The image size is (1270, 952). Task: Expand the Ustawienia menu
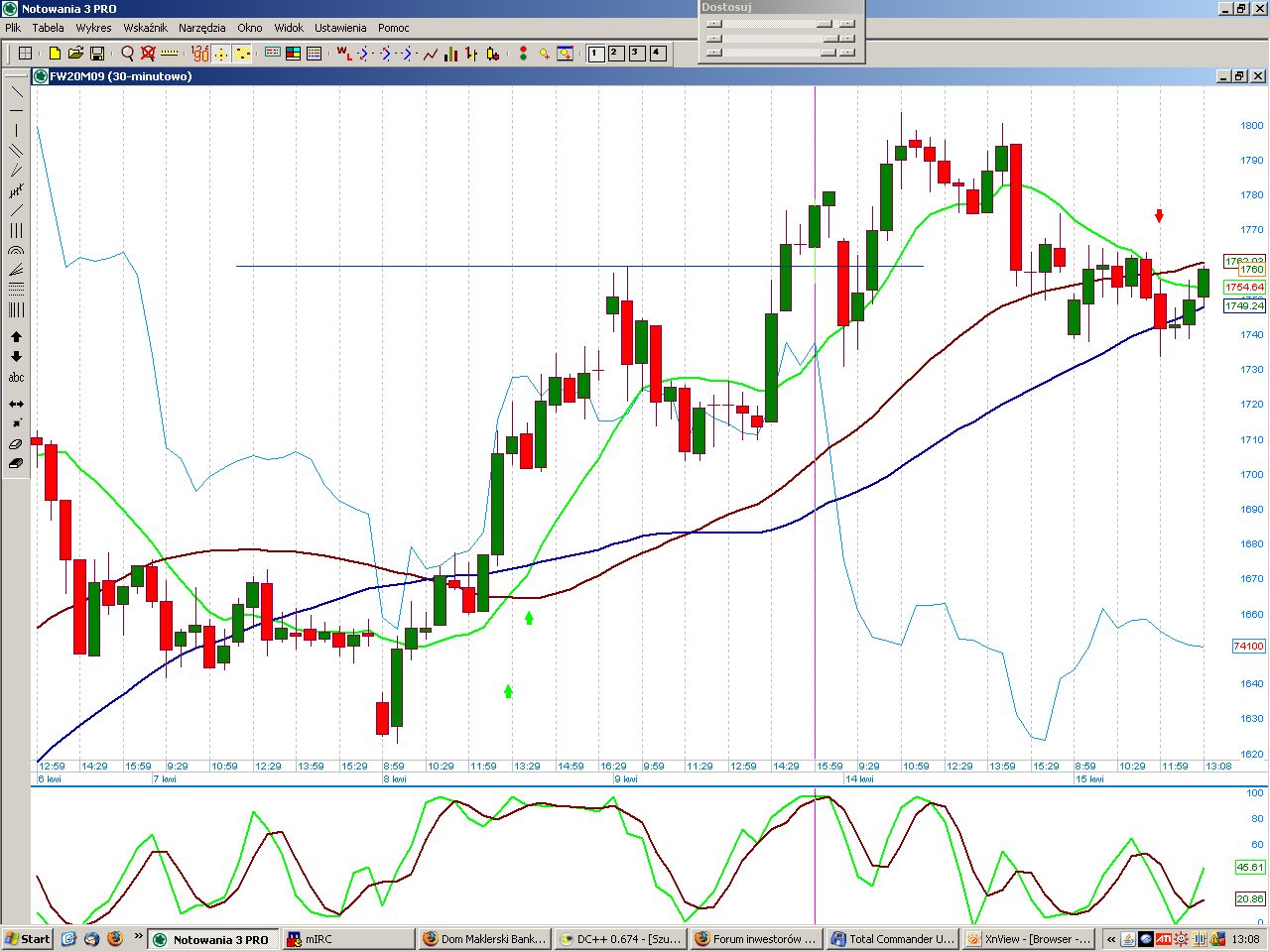pos(340,28)
